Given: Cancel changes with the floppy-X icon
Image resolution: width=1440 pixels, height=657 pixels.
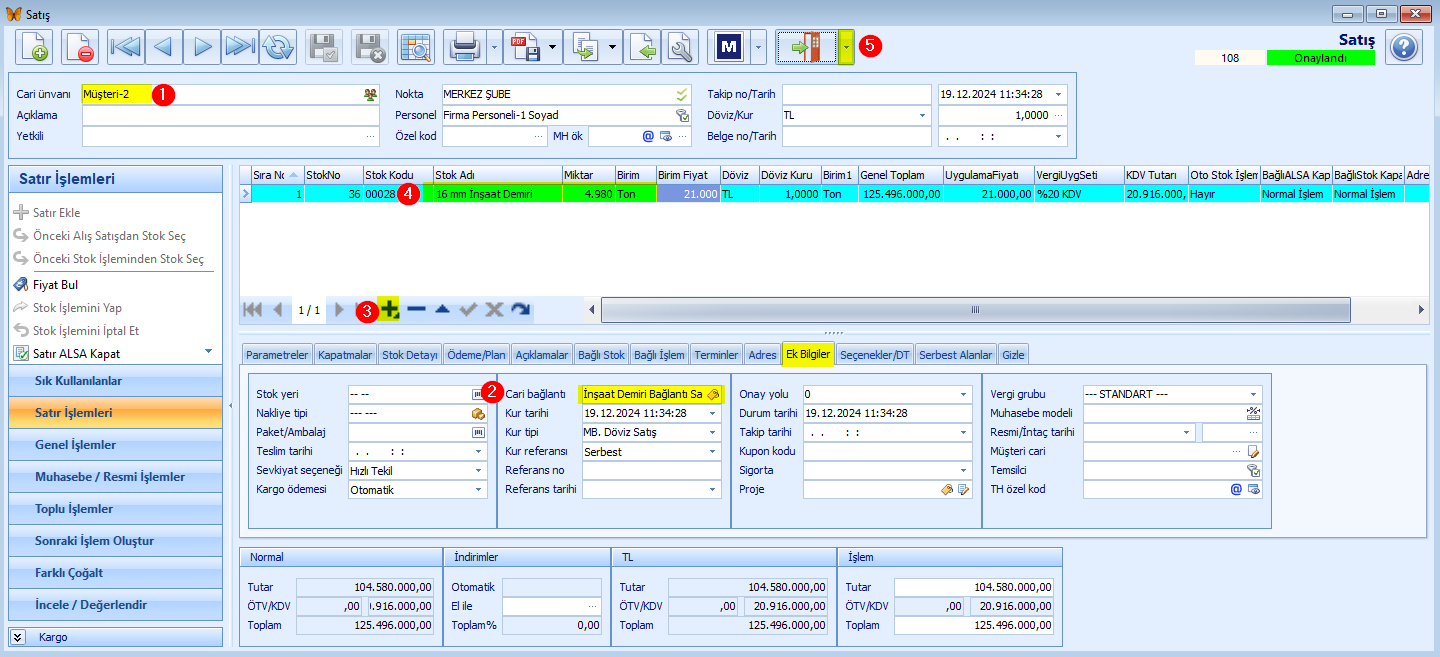Looking at the screenshot, I should [x=370, y=47].
